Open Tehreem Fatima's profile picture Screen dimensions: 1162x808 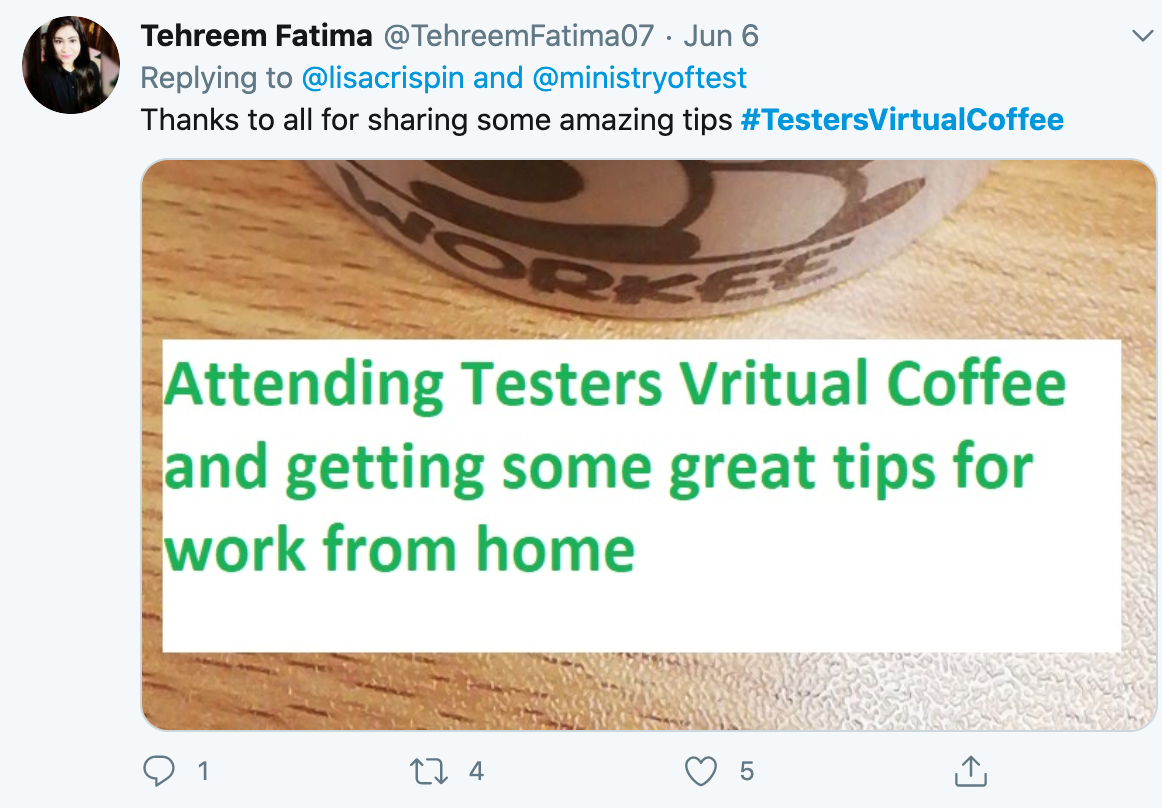[x=71, y=64]
